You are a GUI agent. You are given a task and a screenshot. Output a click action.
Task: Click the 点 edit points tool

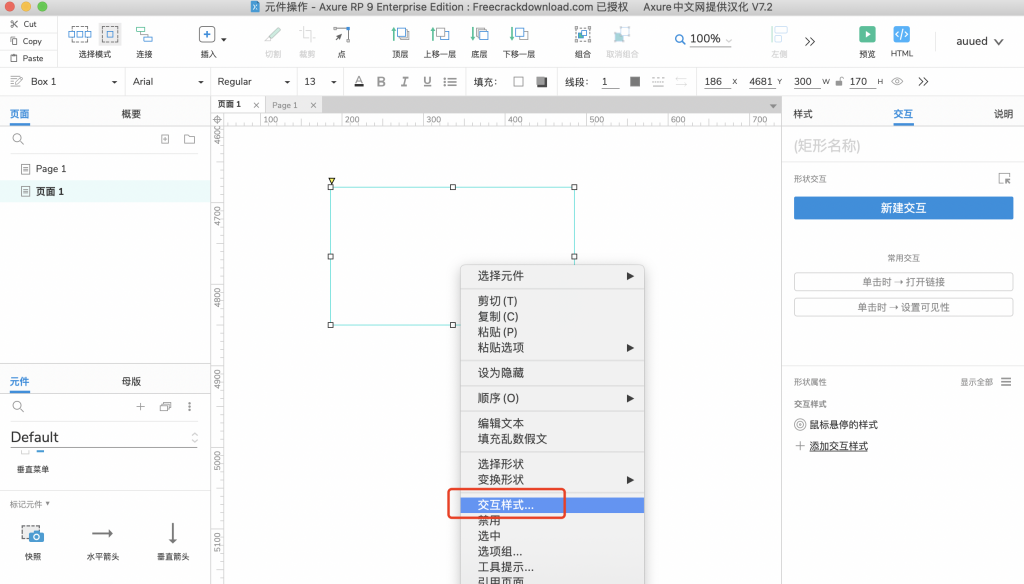[342, 35]
